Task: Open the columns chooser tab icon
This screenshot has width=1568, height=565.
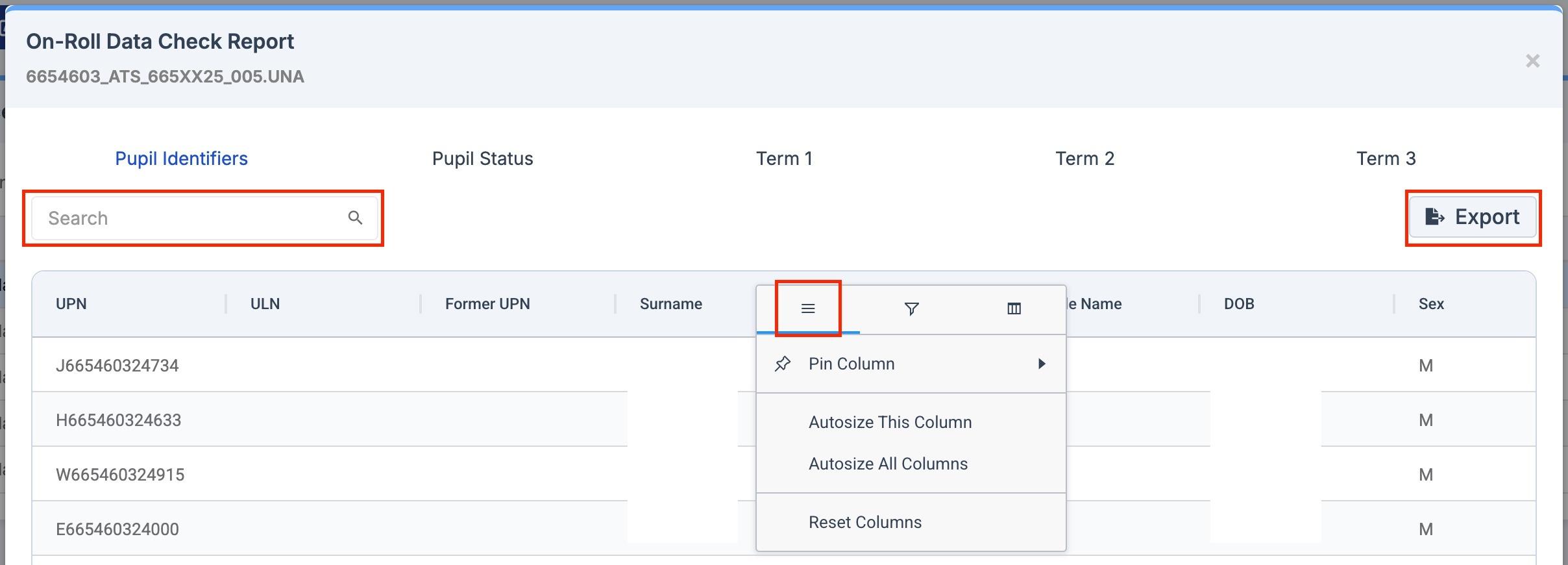Action: (1014, 309)
